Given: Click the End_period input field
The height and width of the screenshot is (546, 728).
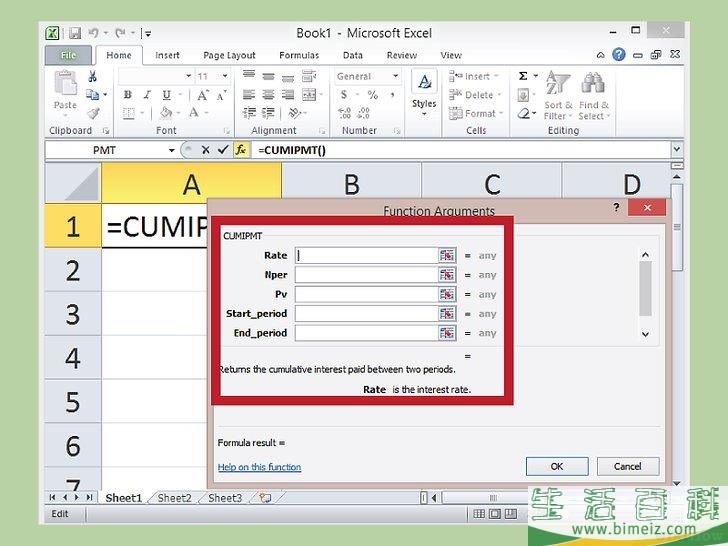Looking at the screenshot, I should coord(366,333).
